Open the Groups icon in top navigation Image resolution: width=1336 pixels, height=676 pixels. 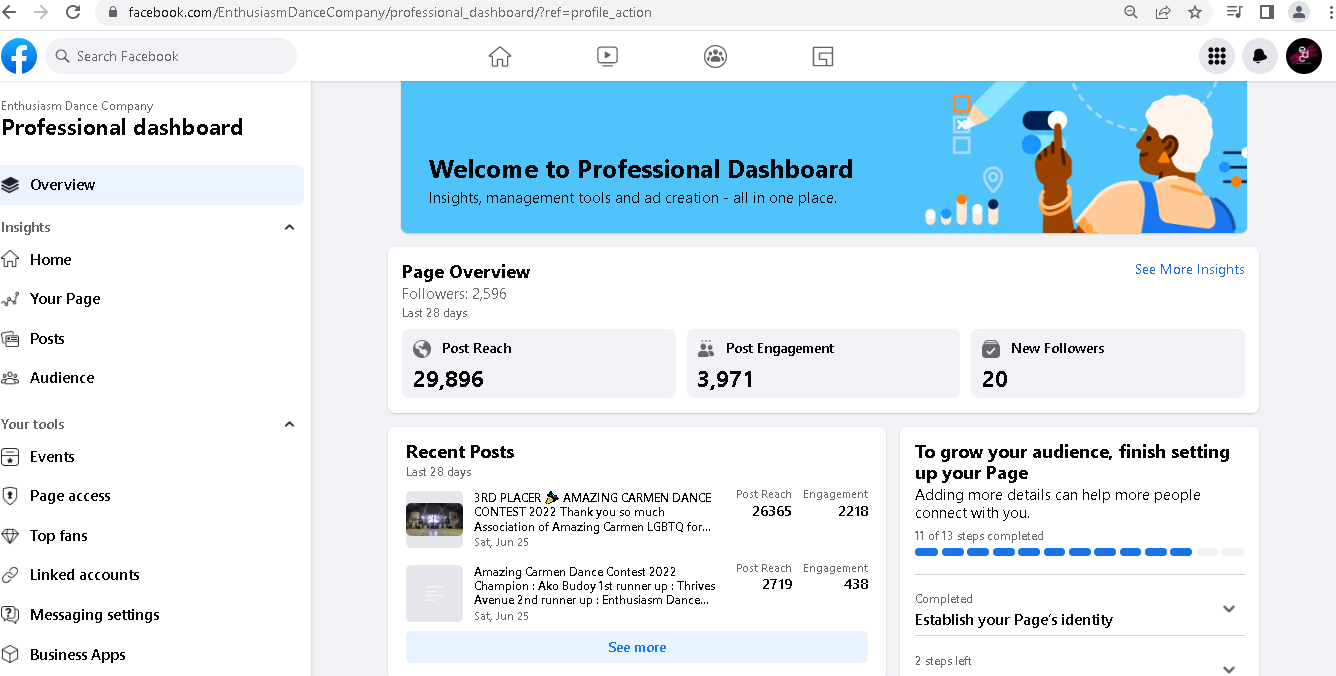point(715,56)
